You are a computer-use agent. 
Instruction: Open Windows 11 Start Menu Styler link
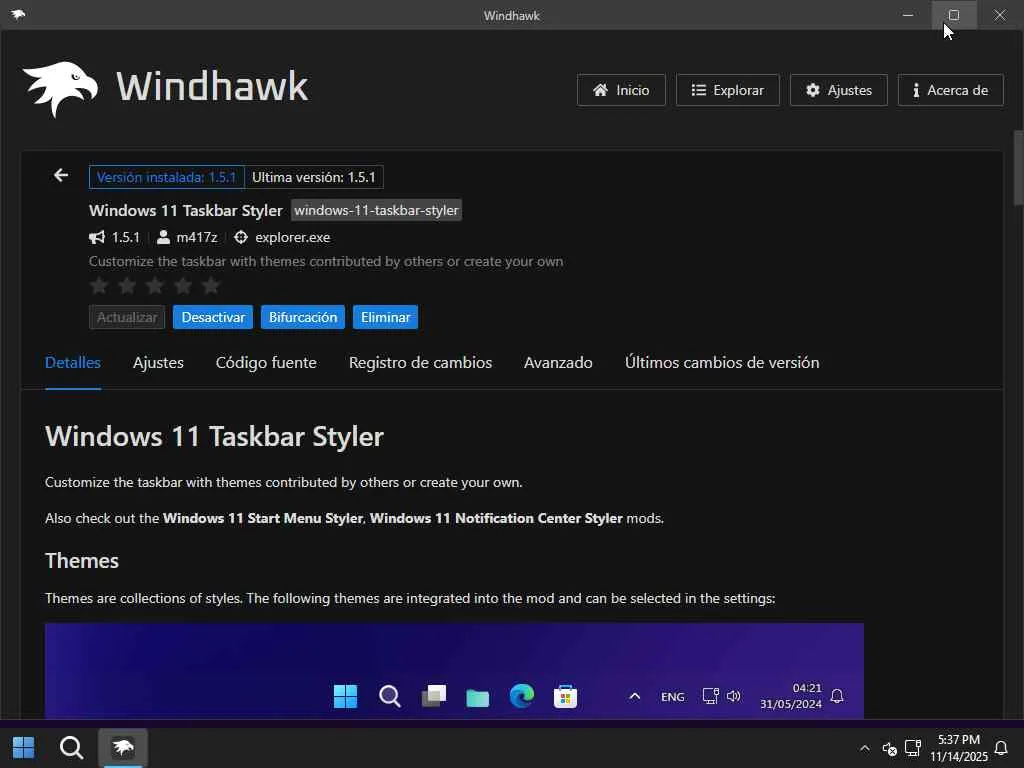click(263, 518)
